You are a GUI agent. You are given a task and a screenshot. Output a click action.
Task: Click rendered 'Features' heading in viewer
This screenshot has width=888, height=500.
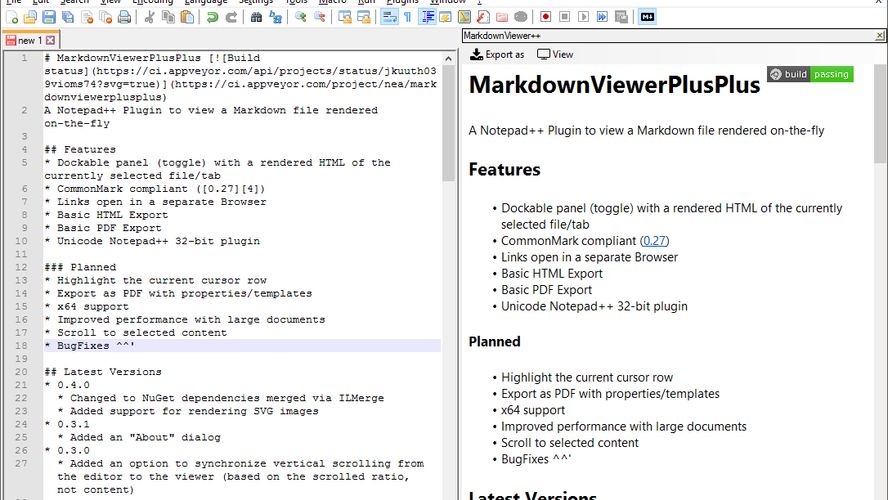coord(505,169)
